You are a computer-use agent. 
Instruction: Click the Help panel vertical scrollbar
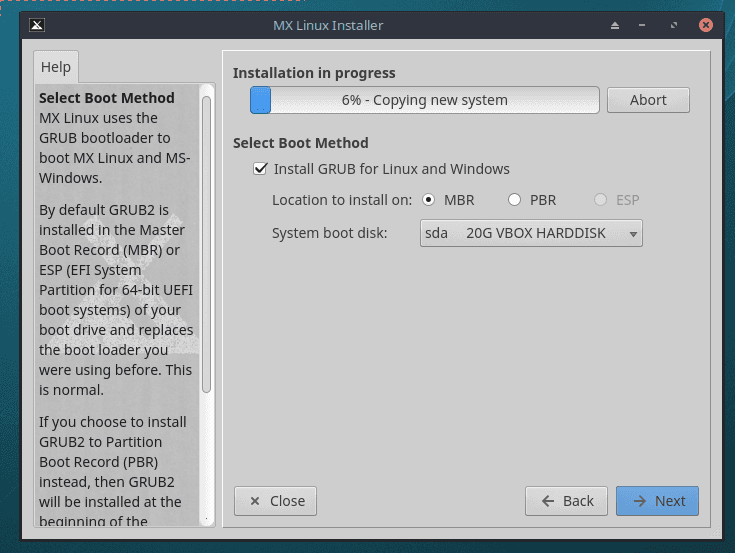[x=206, y=244]
